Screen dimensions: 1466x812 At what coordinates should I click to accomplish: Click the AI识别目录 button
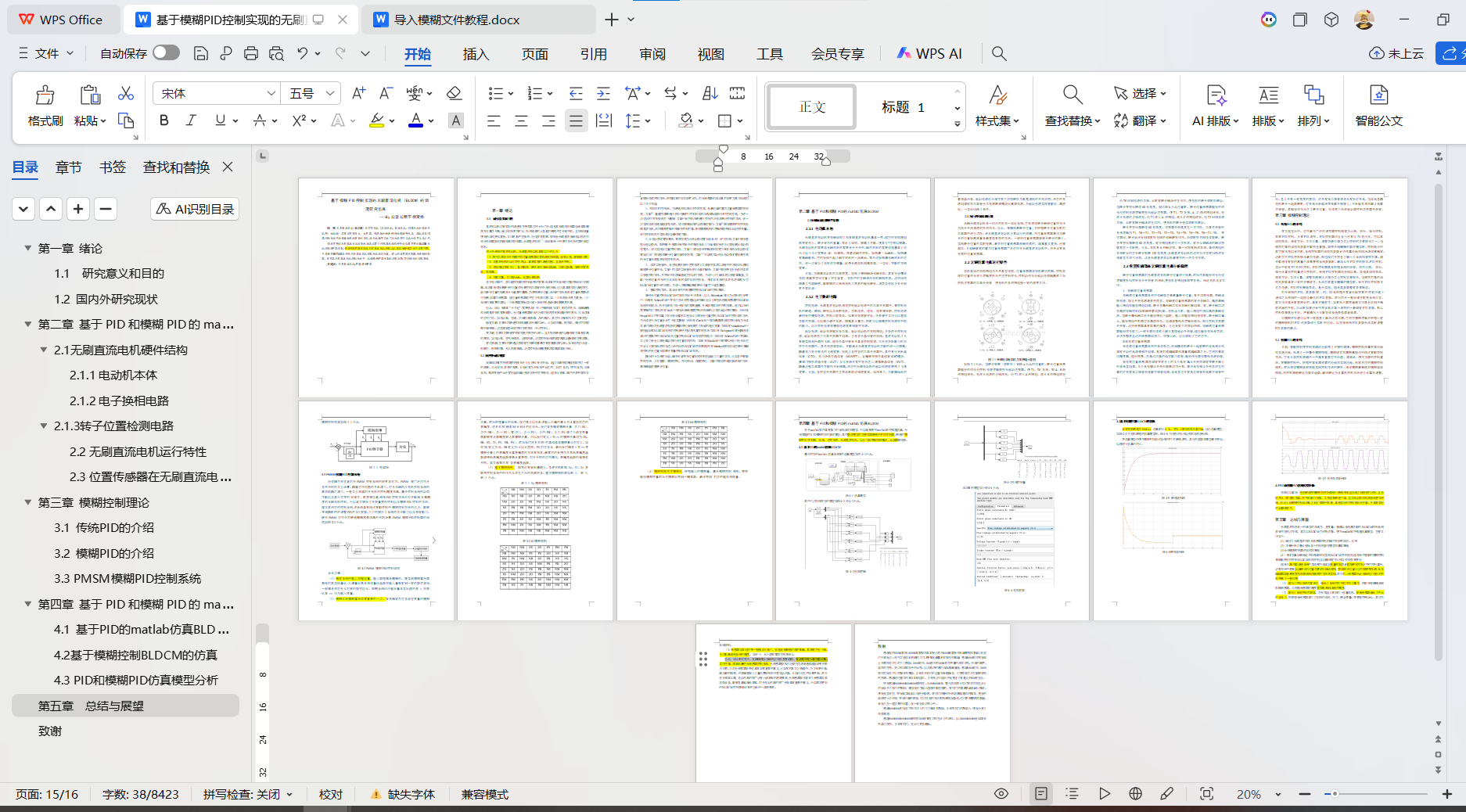[x=195, y=209]
